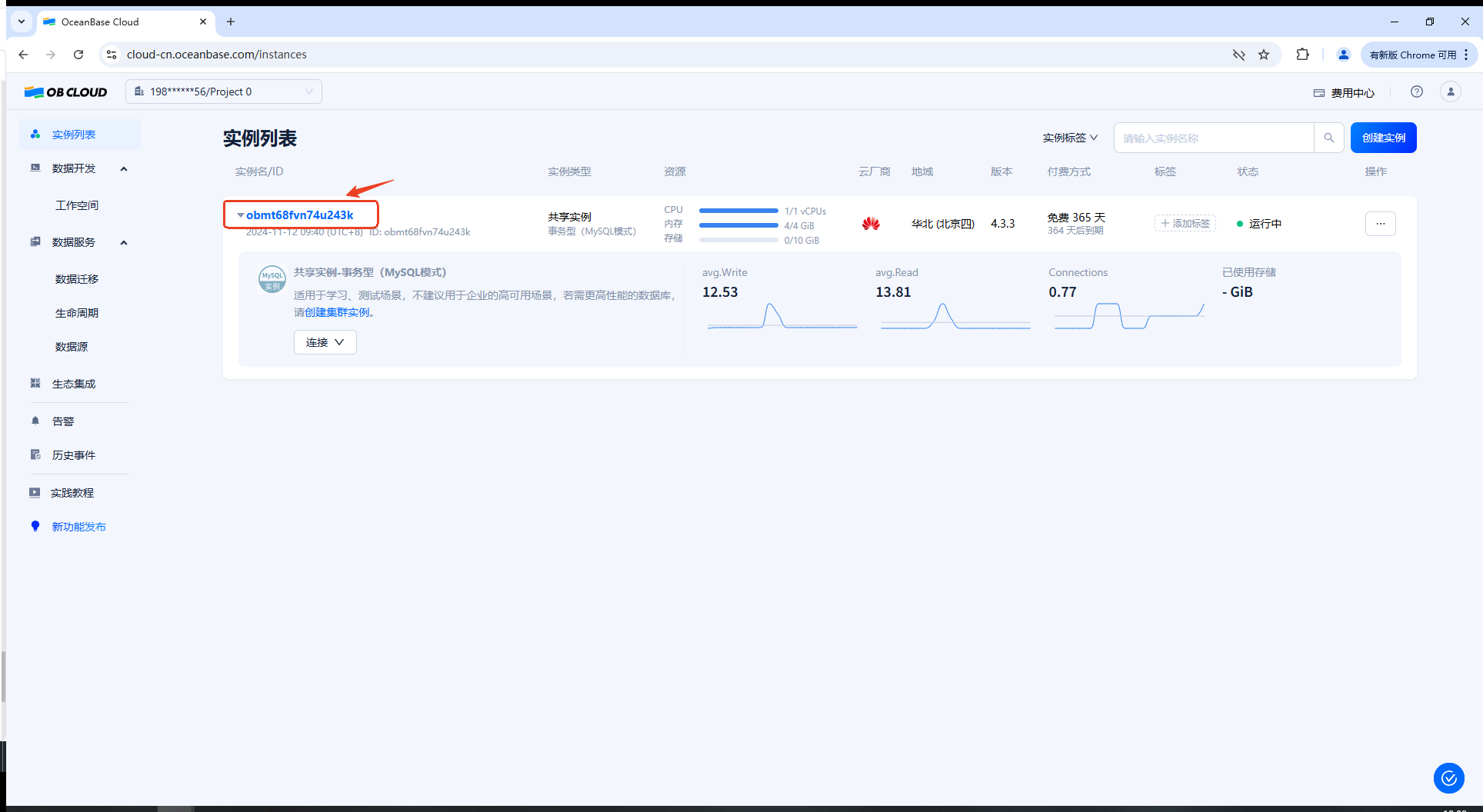The height and width of the screenshot is (812, 1483).
Task: Collapse the 数据开发 menu group
Action: (x=124, y=168)
